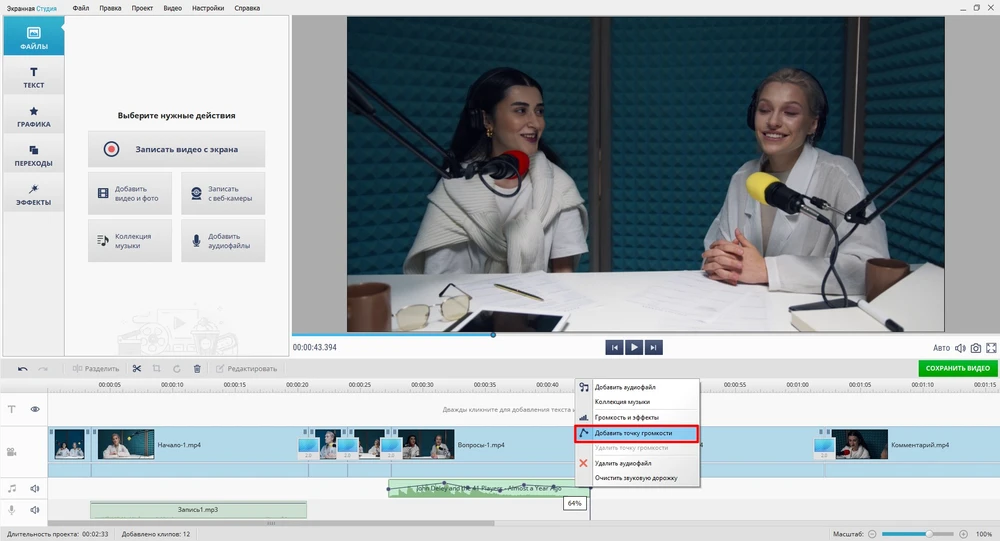Click the preview volume speaker icon
1000x541 pixels.
[x=960, y=348]
